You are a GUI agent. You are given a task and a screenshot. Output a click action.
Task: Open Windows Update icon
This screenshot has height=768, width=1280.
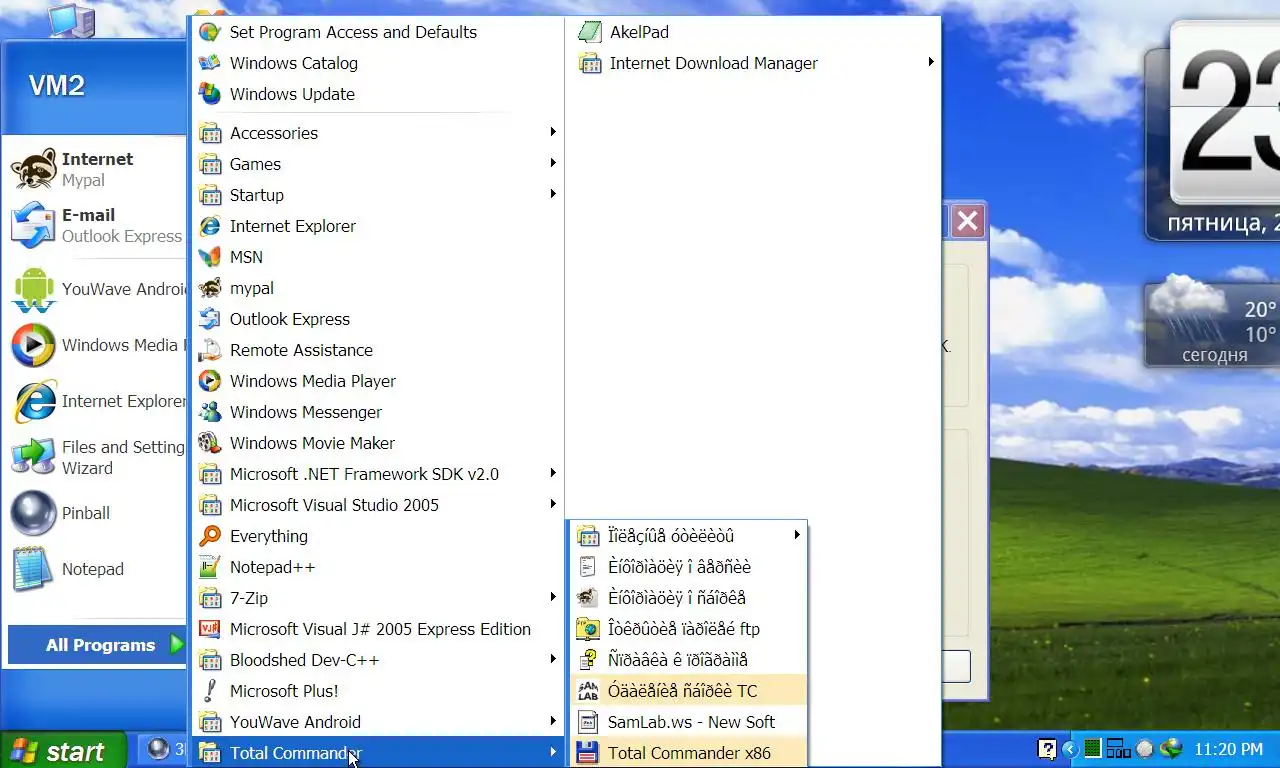click(x=210, y=94)
